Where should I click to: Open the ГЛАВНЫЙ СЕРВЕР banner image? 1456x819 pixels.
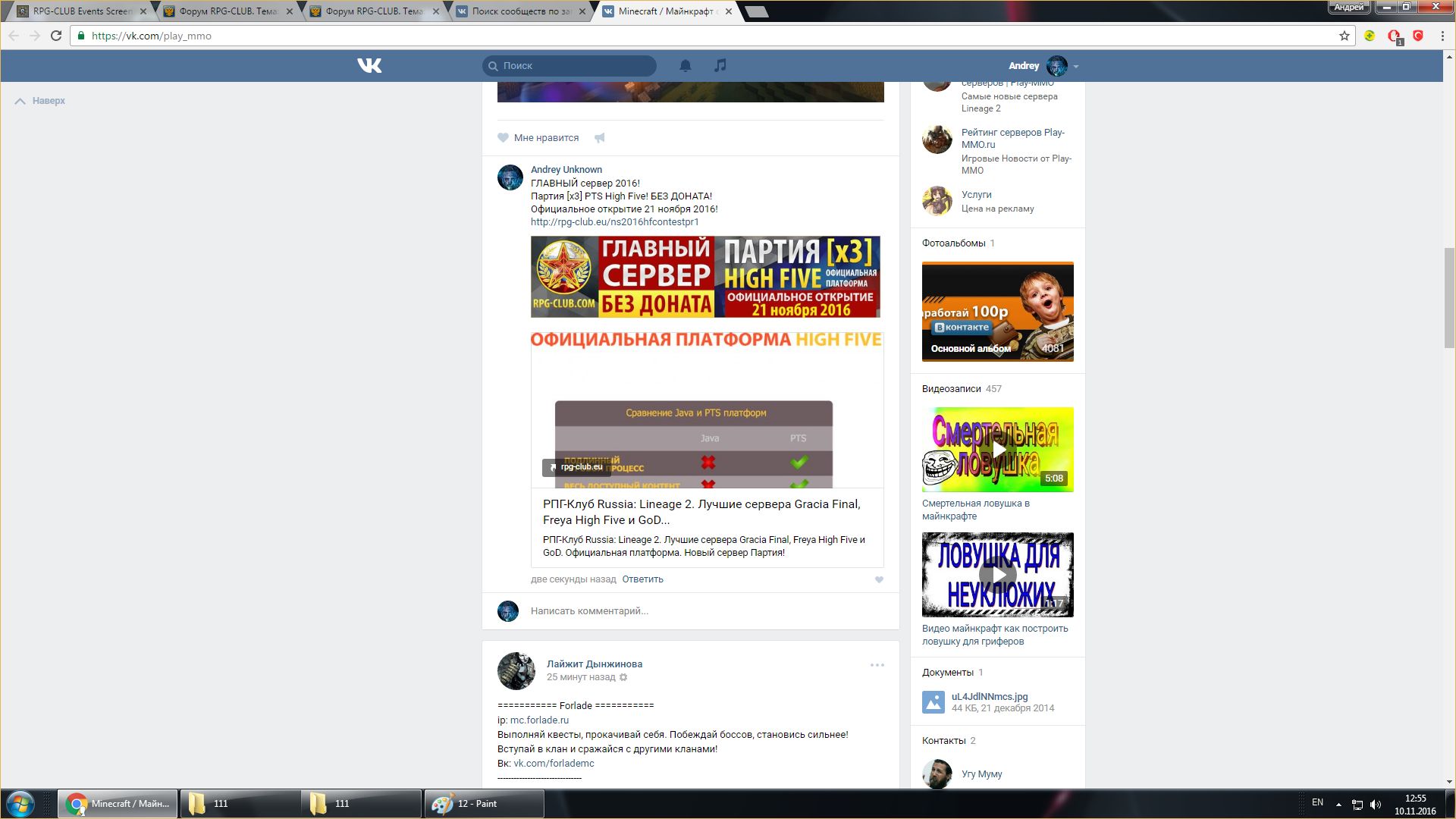pos(705,277)
